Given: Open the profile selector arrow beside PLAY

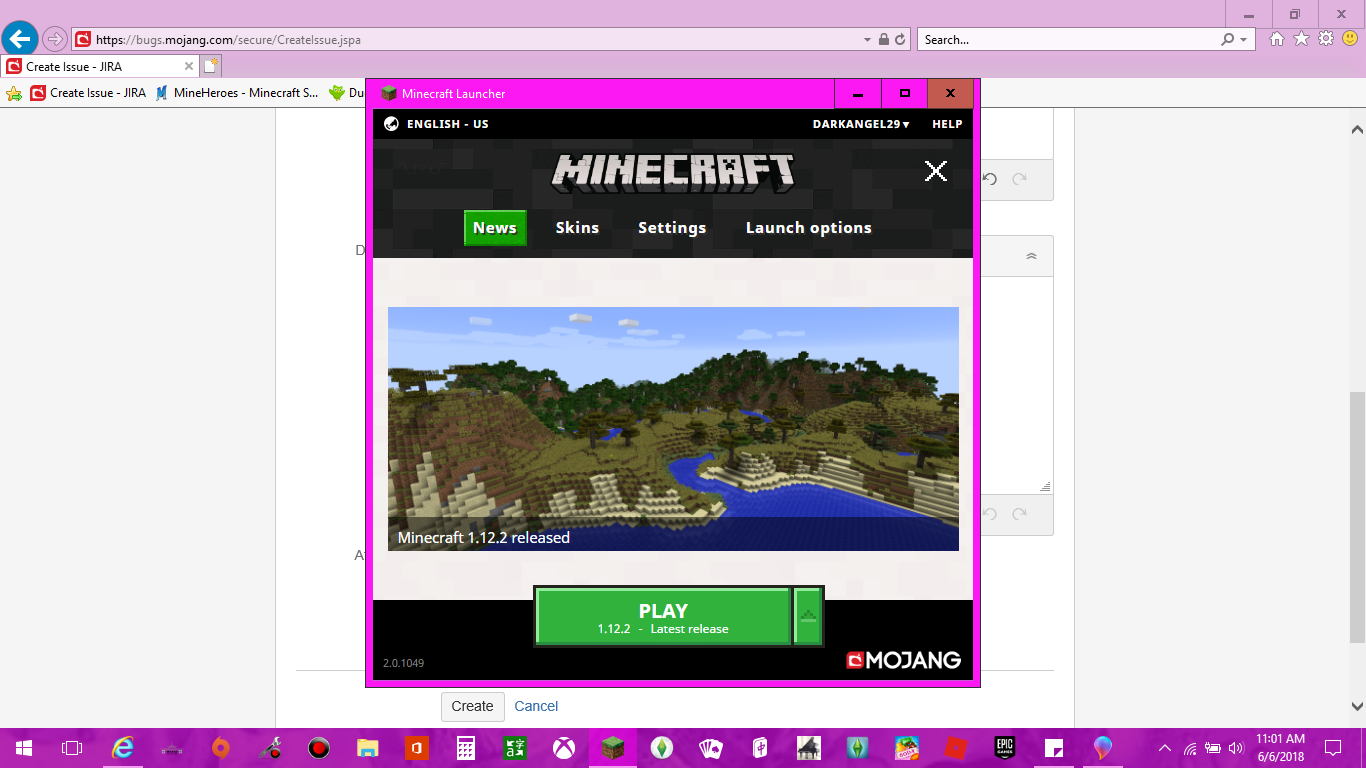Looking at the screenshot, I should [809, 616].
